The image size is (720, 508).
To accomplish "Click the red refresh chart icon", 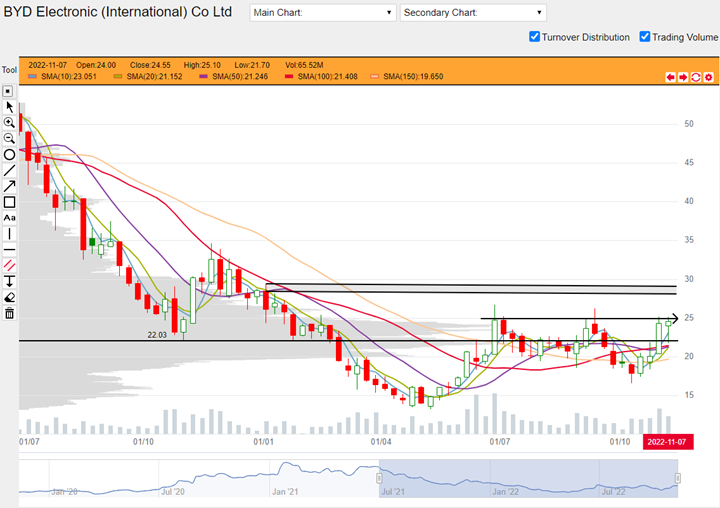I will pyautogui.click(x=696, y=77).
